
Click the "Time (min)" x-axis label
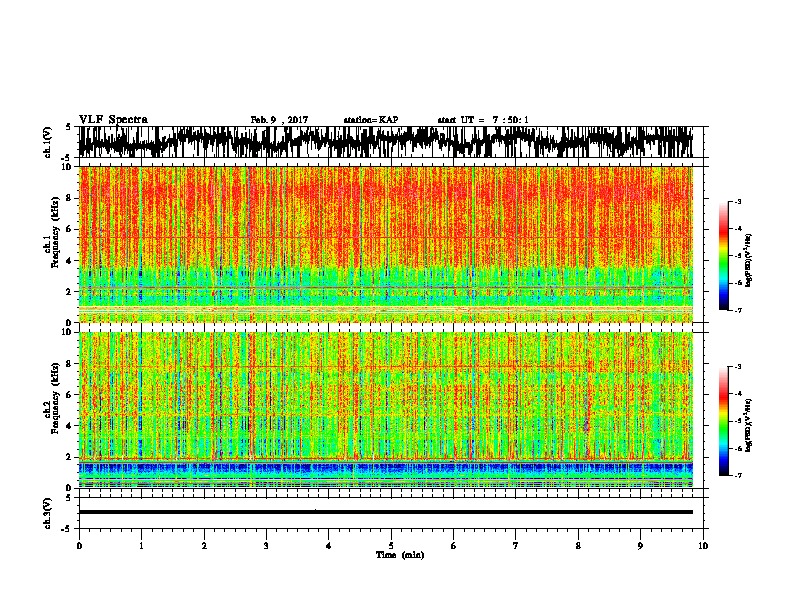400,555
